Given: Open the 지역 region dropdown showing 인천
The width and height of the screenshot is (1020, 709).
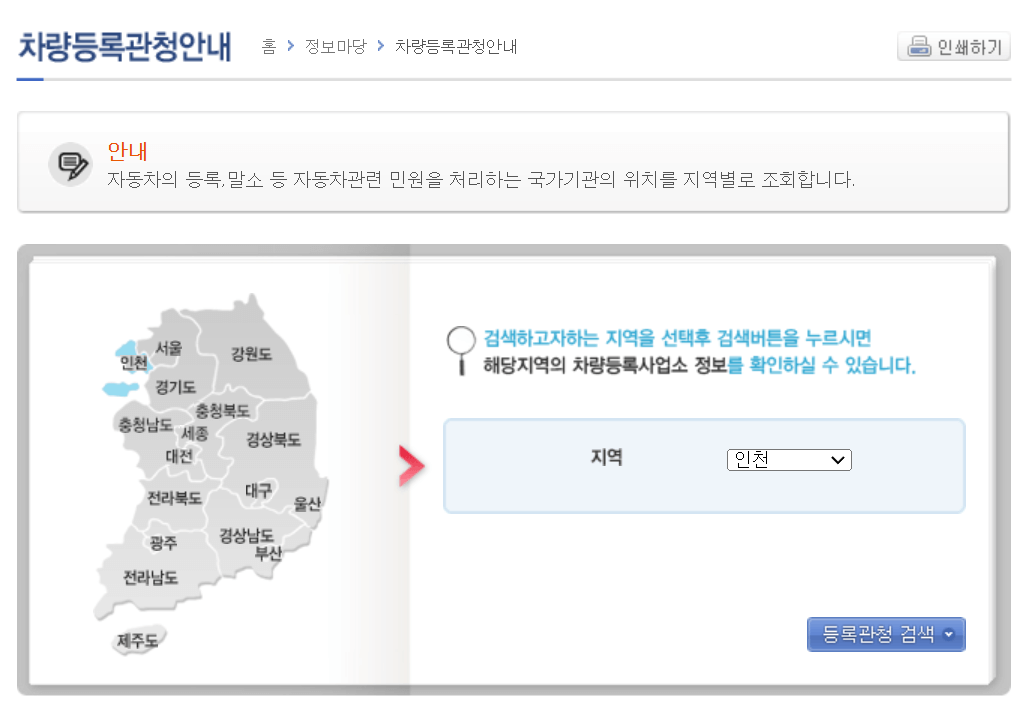Looking at the screenshot, I should (x=789, y=460).
